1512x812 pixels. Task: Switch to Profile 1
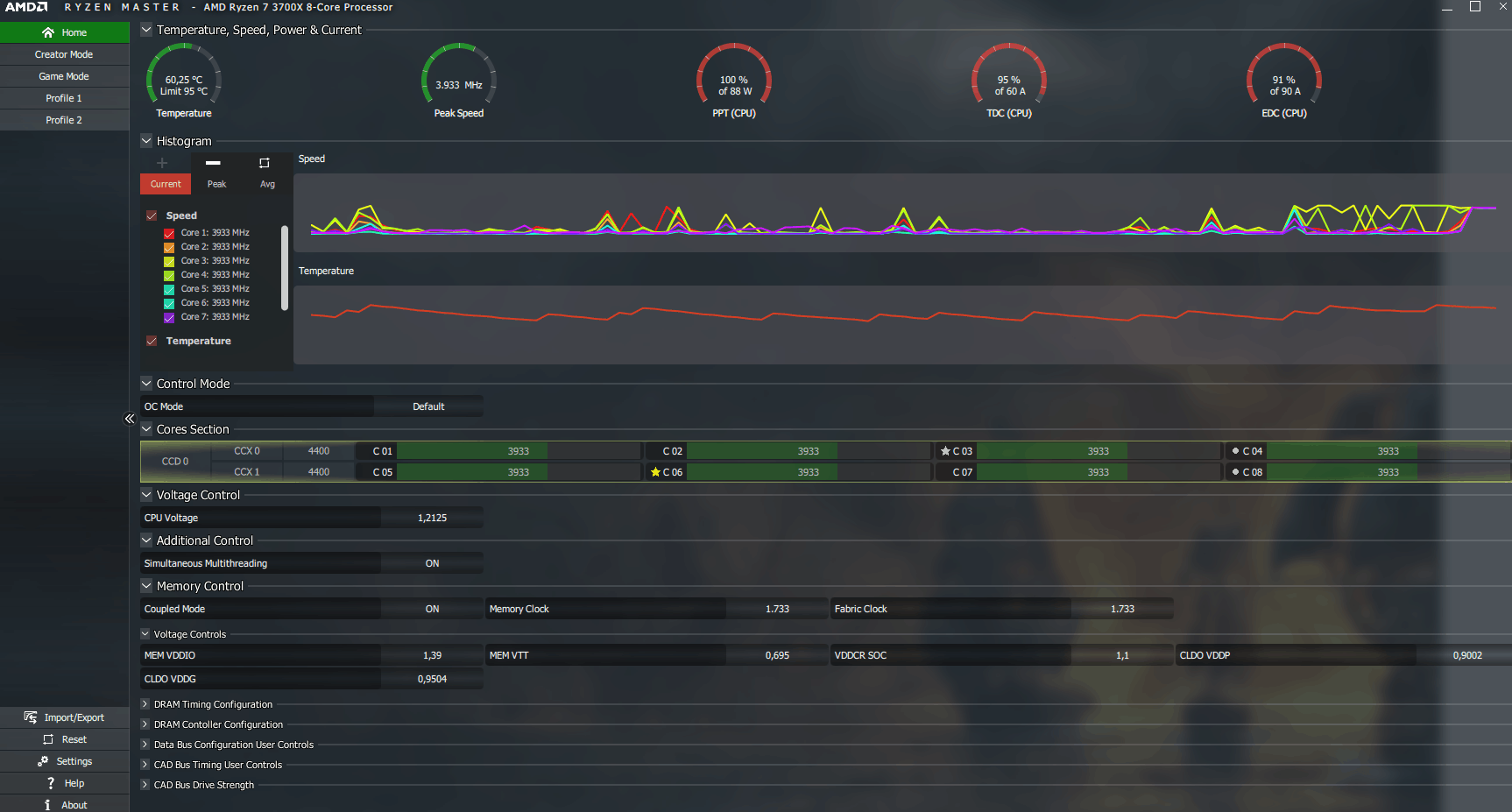64,98
